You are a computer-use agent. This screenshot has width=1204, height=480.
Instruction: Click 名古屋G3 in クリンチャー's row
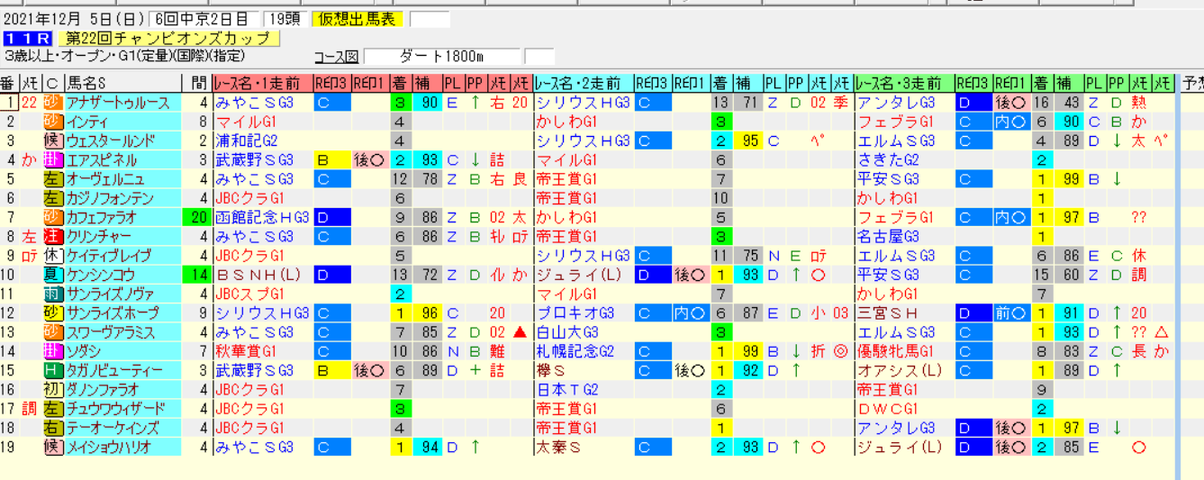click(887, 235)
